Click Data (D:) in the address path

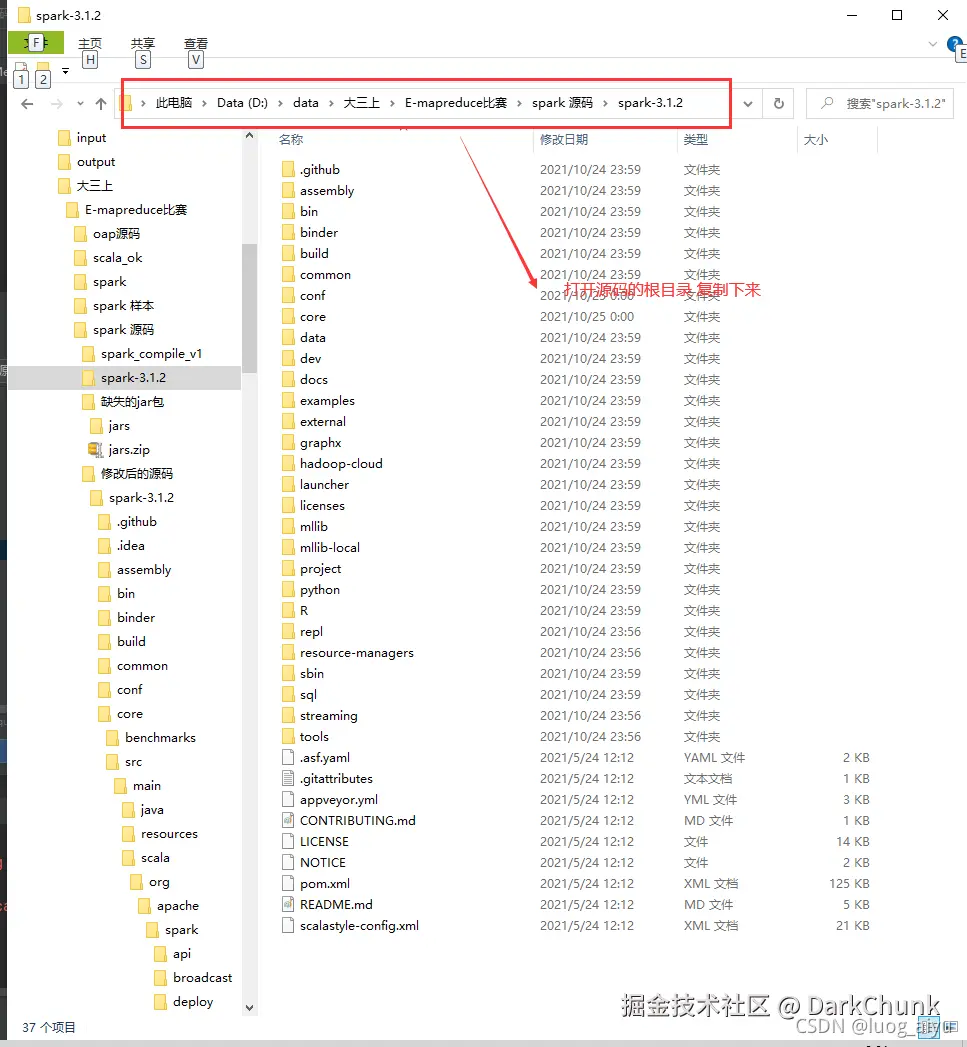point(242,103)
